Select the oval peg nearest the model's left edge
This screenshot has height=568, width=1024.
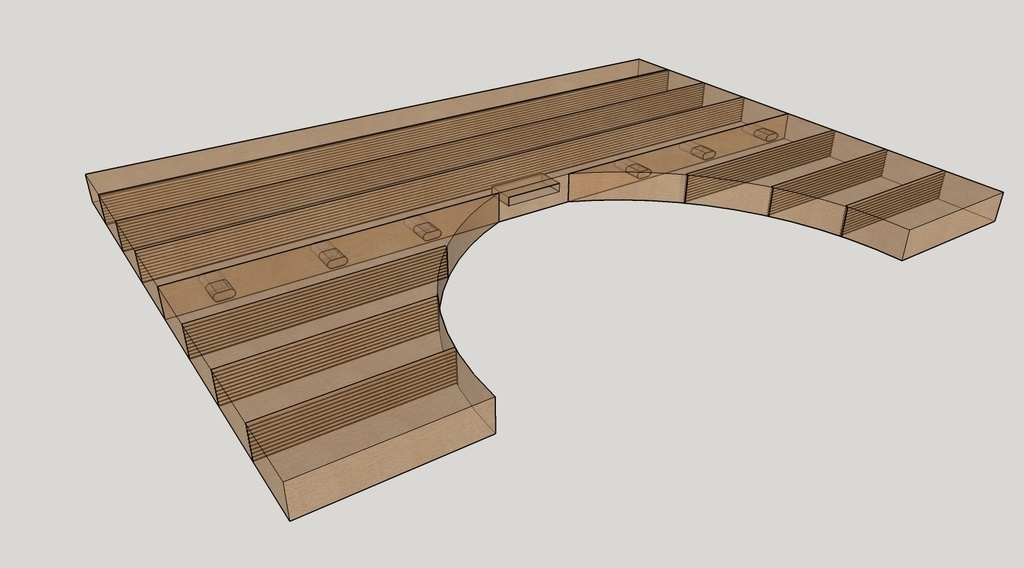point(219,288)
